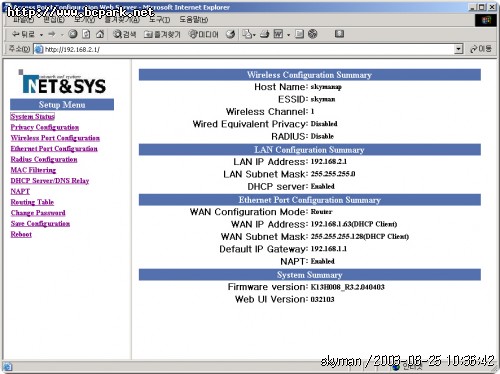Open the 도구 Tools menu

159,20
